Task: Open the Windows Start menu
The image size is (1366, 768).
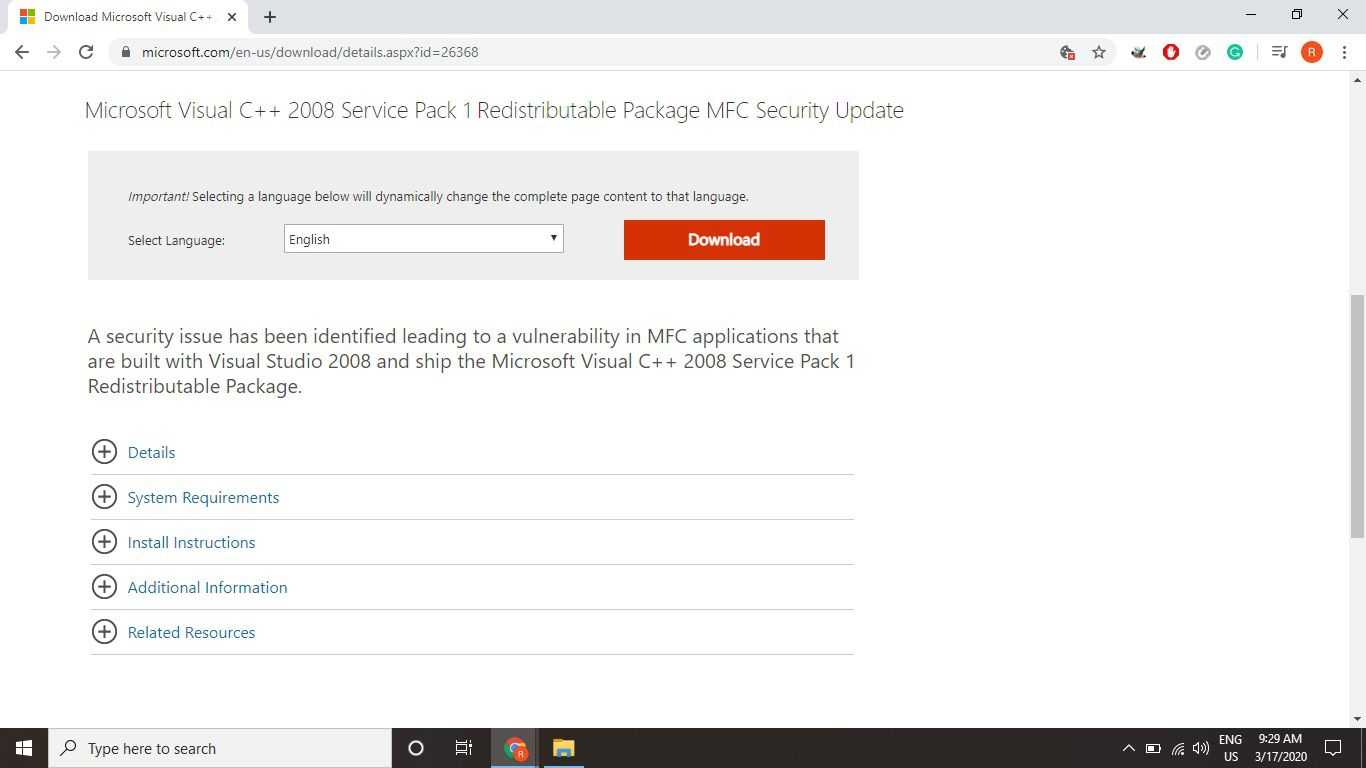Action: click(24, 748)
